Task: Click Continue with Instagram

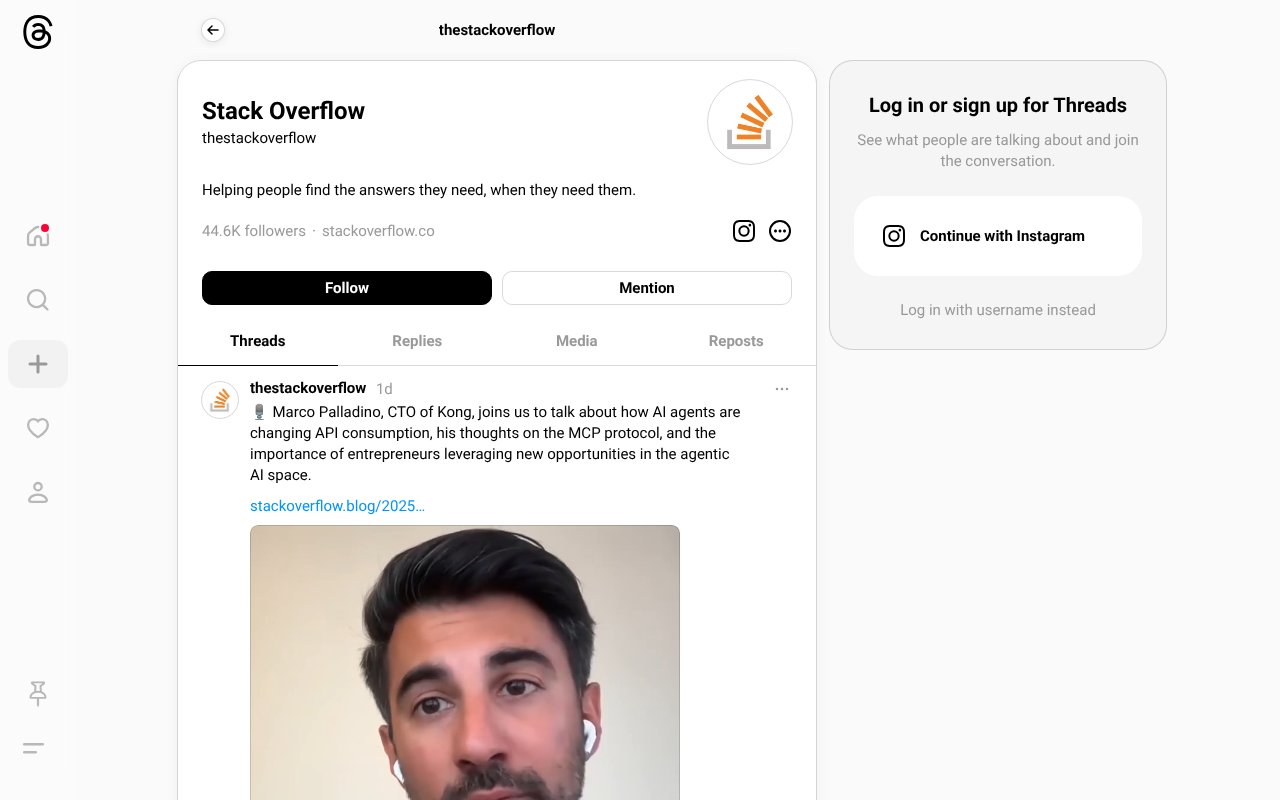Action: [x=998, y=236]
